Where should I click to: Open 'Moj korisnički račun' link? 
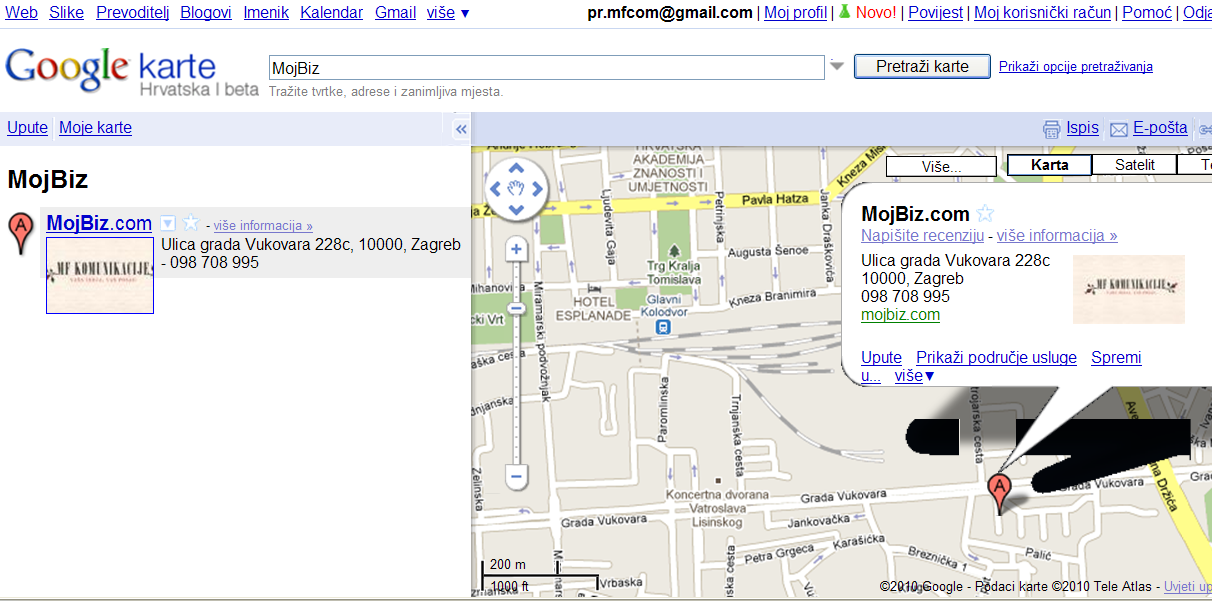pyautogui.click(x=1042, y=12)
